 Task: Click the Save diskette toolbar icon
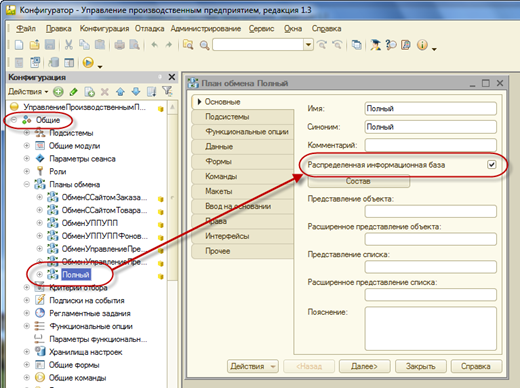(x=50, y=45)
